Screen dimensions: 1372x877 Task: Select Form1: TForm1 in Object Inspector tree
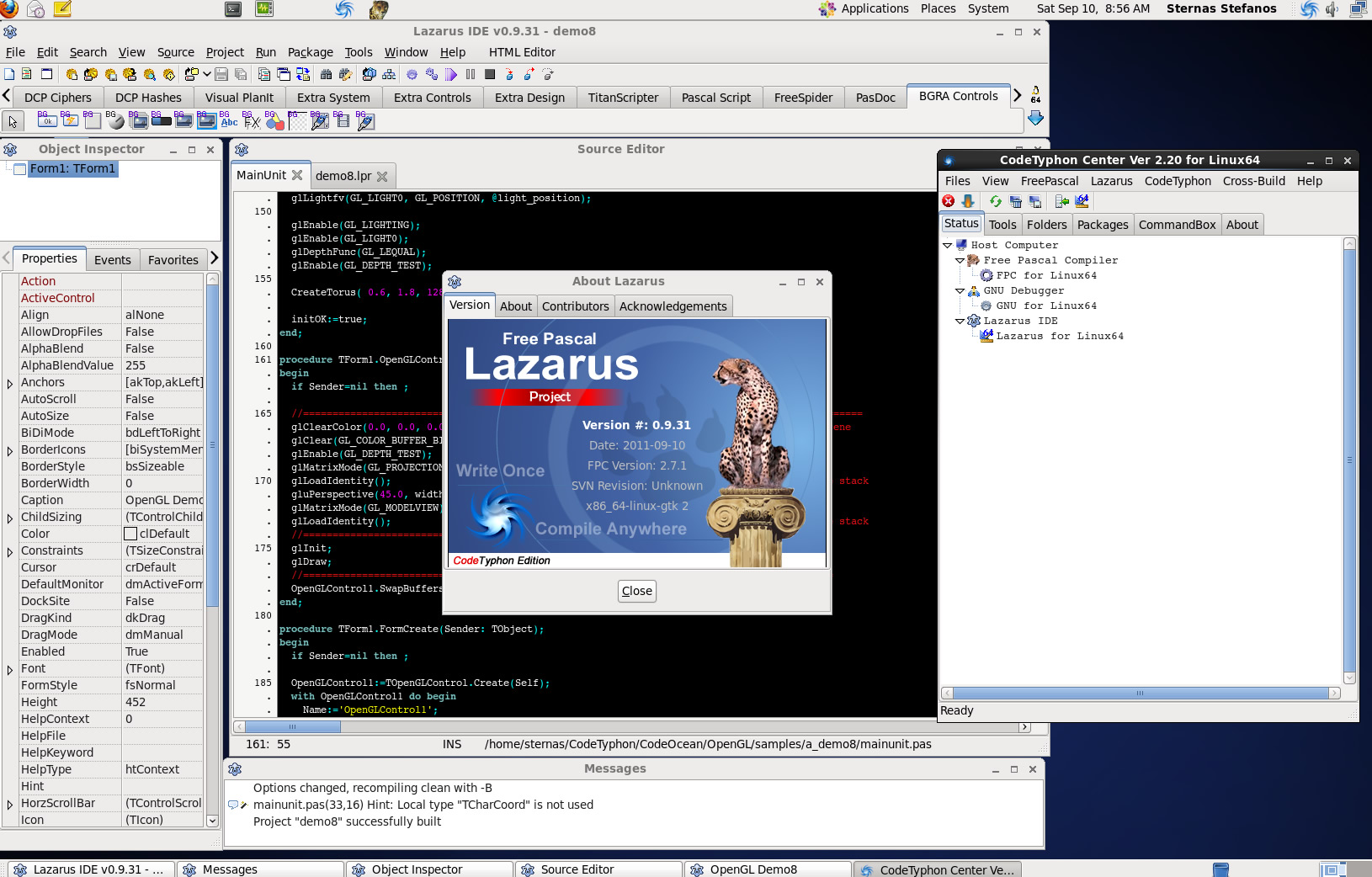click(x=72, y=169)
